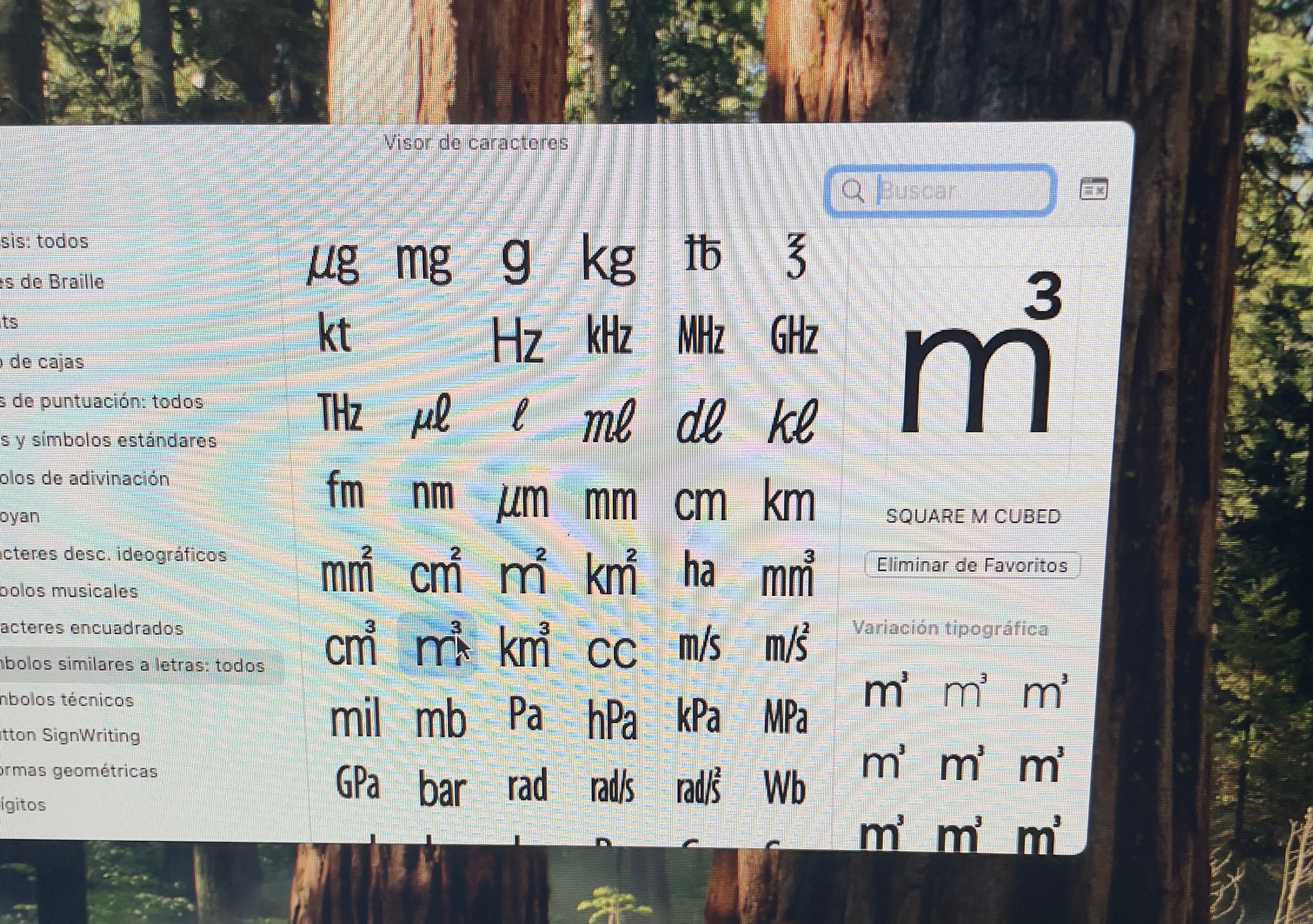Choose the first m³ font variation
1313x924 pixels.
pyautogui.click(x=884, y=692)
